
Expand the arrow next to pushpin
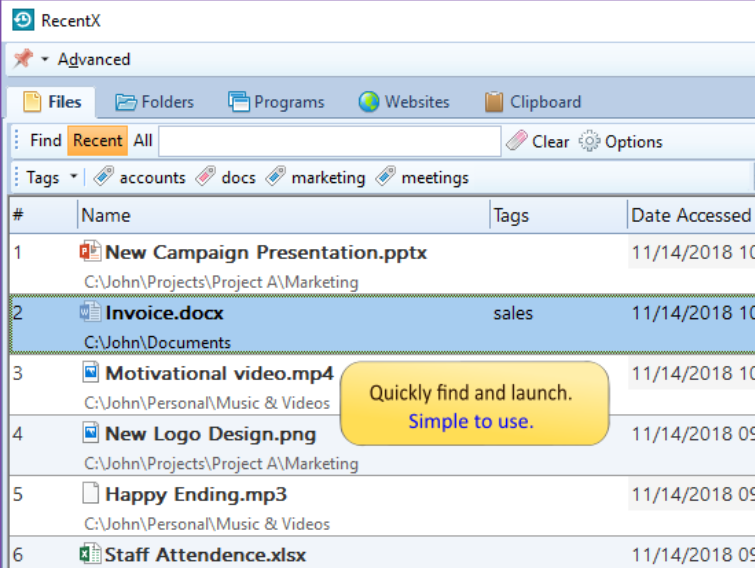pos(45,59)
